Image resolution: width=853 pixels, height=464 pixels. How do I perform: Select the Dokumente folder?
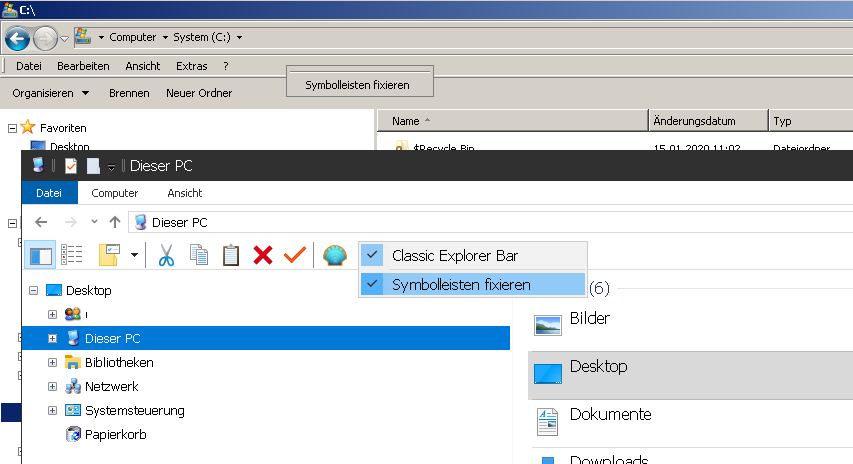point(610,414)
